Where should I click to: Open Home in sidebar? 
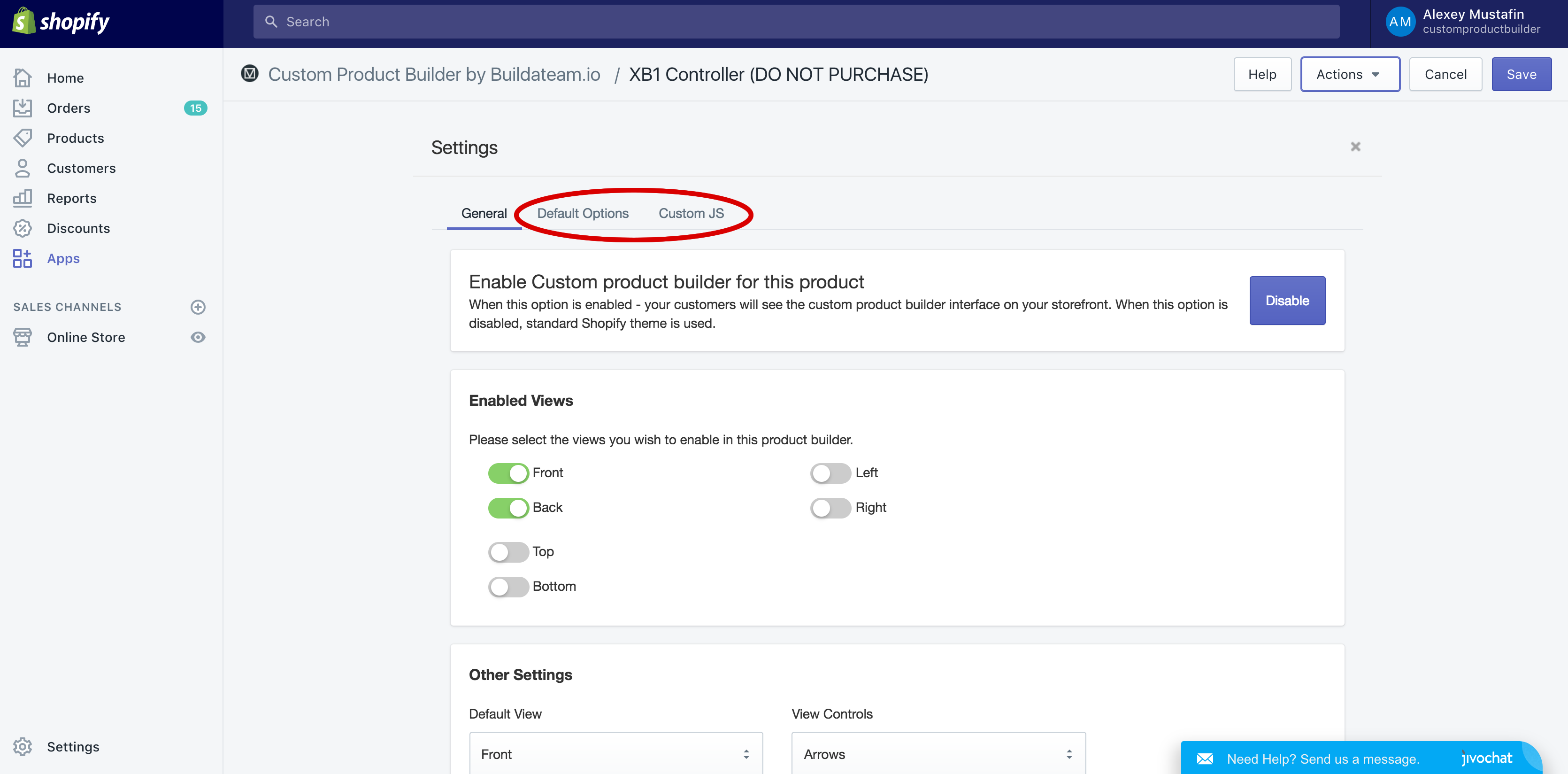65,78
